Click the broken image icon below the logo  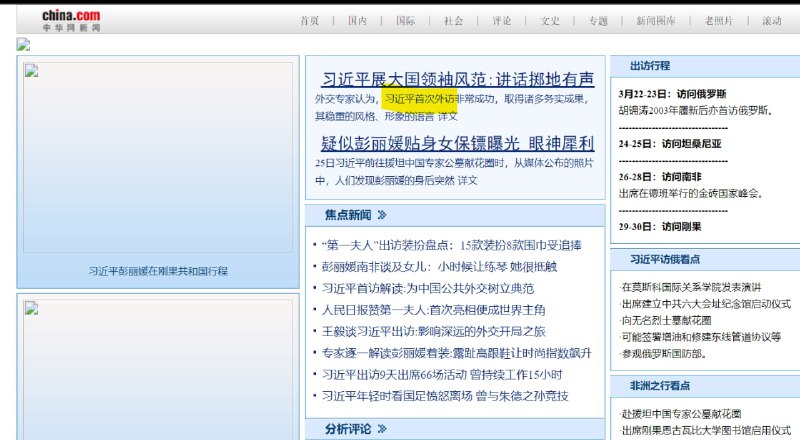(x=23, y=44)
